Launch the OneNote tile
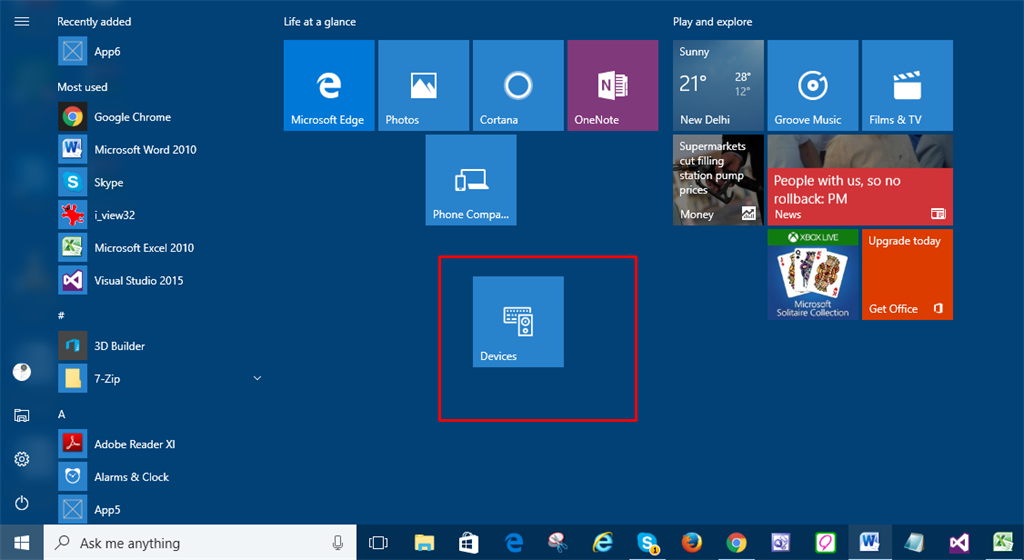This screenshot has height=560, width=1024. (x=612, y=86)
